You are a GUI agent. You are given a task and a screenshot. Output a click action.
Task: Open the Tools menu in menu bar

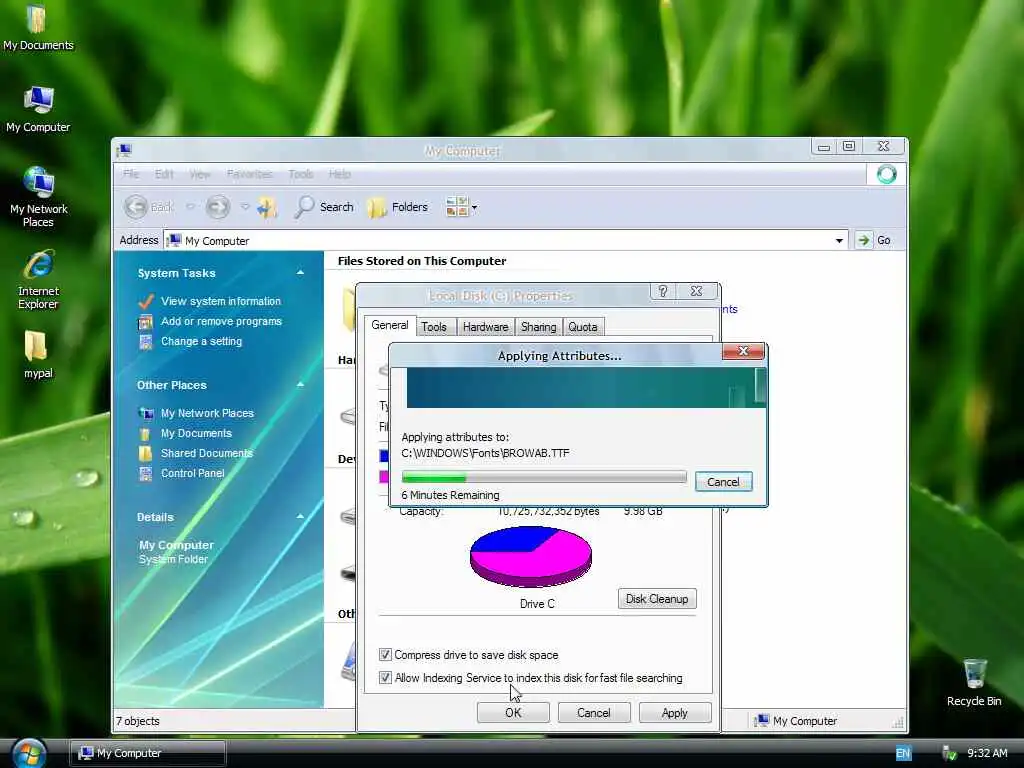pyautogui.click(x=300, y=174)
